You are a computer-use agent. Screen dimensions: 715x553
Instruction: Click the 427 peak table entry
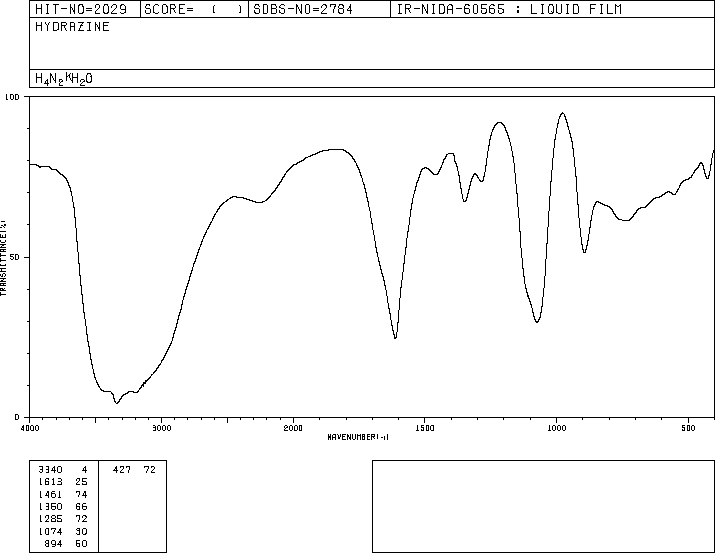[x=134, y=470]
